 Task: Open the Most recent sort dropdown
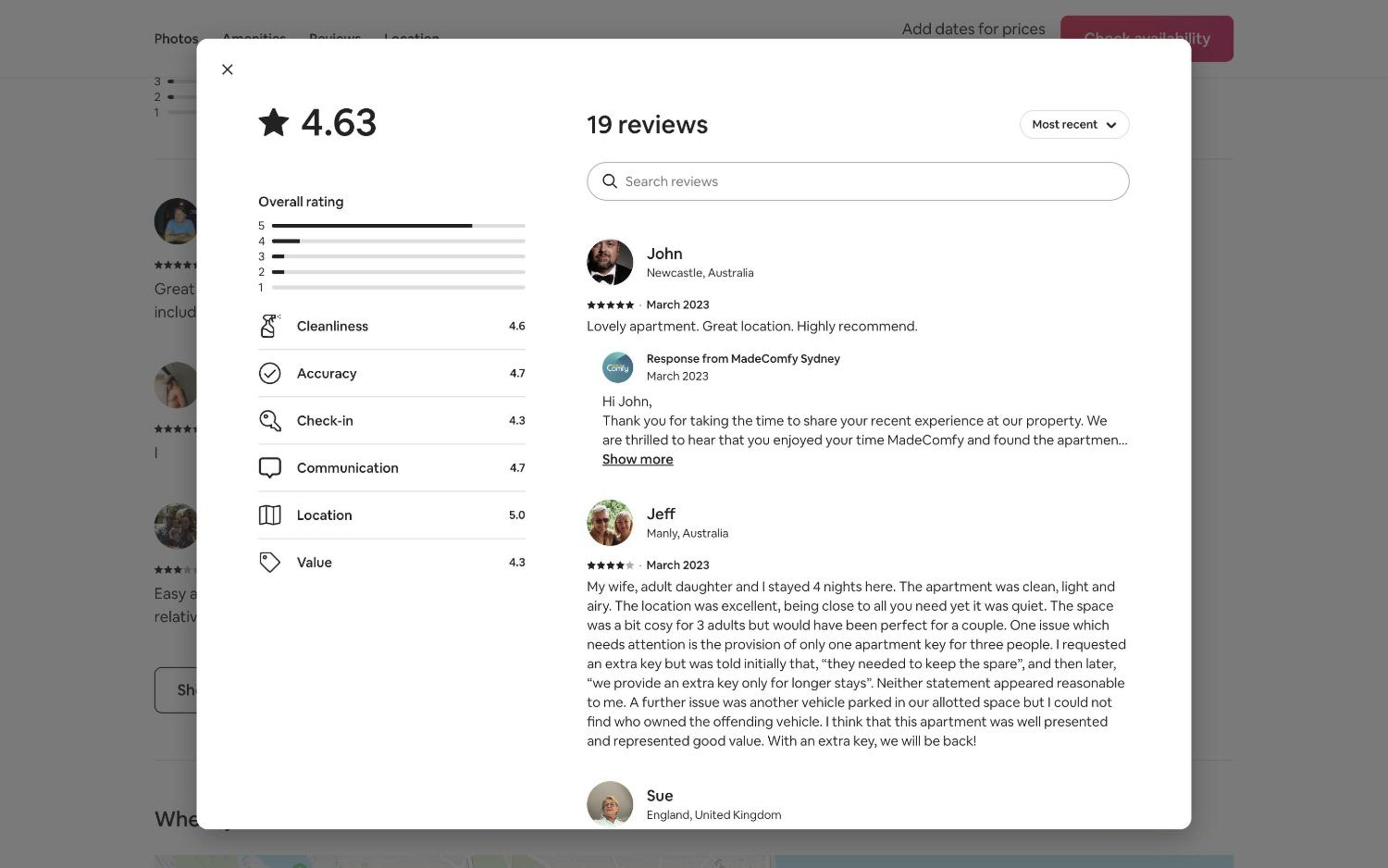click(x=1074, y=124)
